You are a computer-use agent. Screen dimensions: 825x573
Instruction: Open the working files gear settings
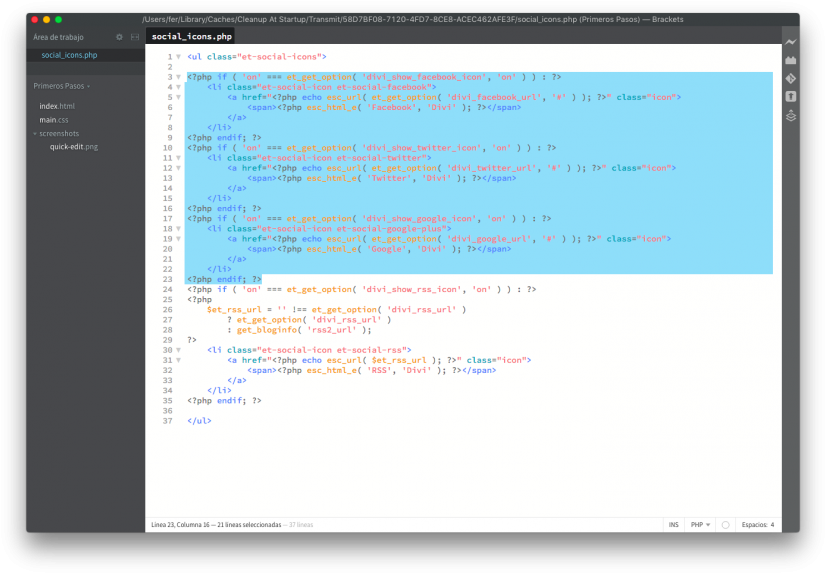pos(119,37)
